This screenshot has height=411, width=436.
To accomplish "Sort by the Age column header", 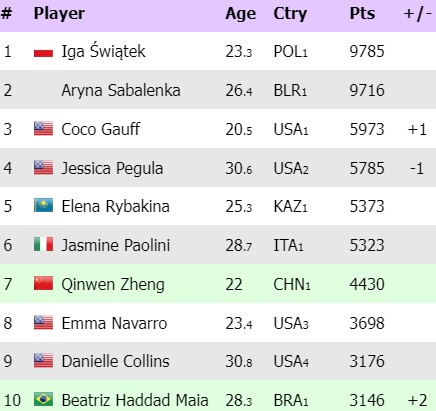I will (240, 14).
